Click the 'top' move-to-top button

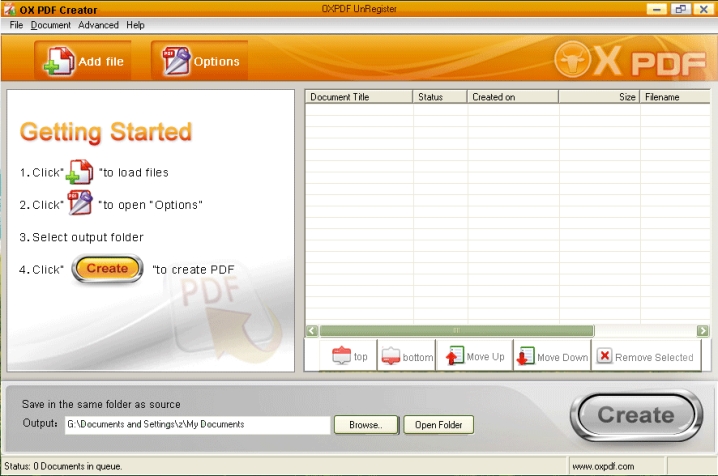coord(349,356)
